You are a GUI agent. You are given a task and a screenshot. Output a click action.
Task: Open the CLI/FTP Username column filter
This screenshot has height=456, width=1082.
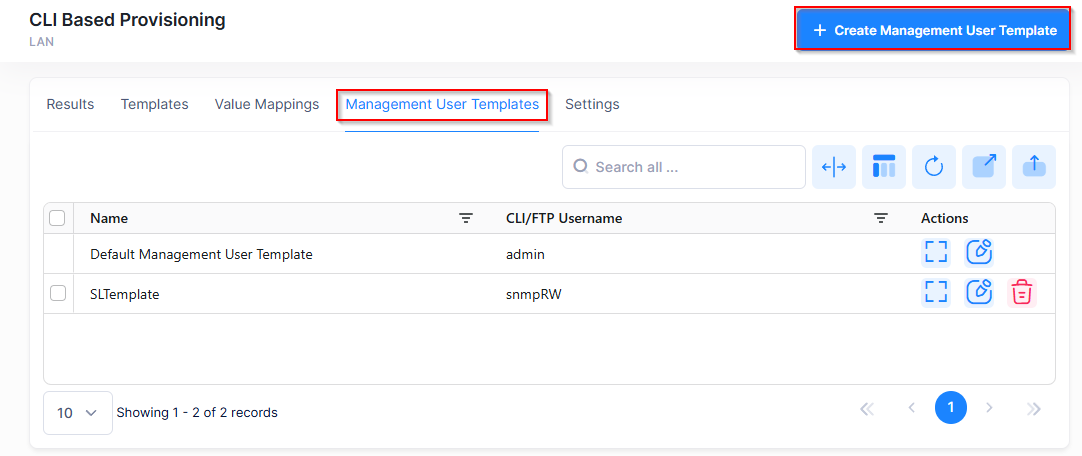click(881, 218)
